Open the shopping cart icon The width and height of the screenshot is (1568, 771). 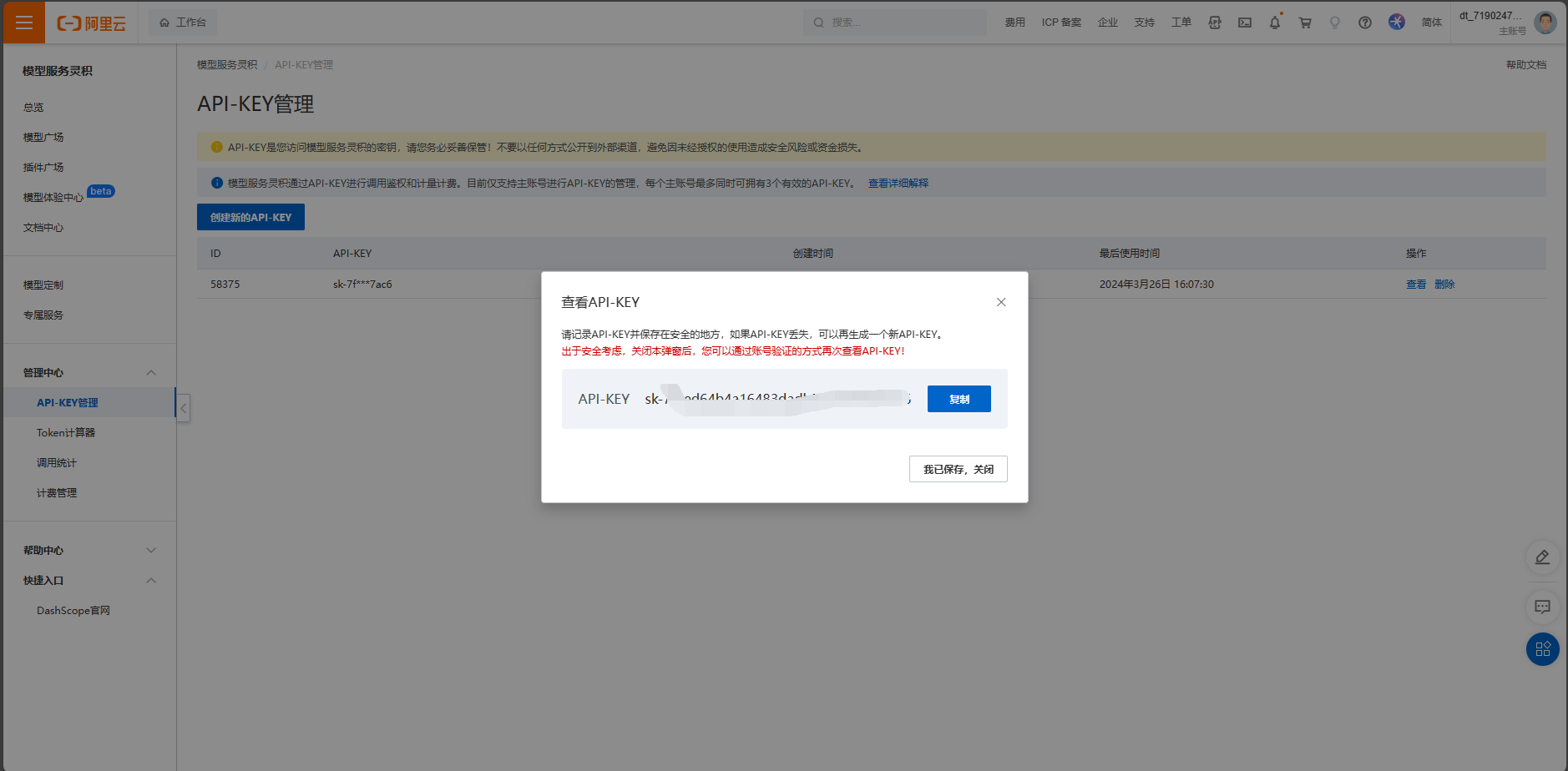pos(1304,22)
